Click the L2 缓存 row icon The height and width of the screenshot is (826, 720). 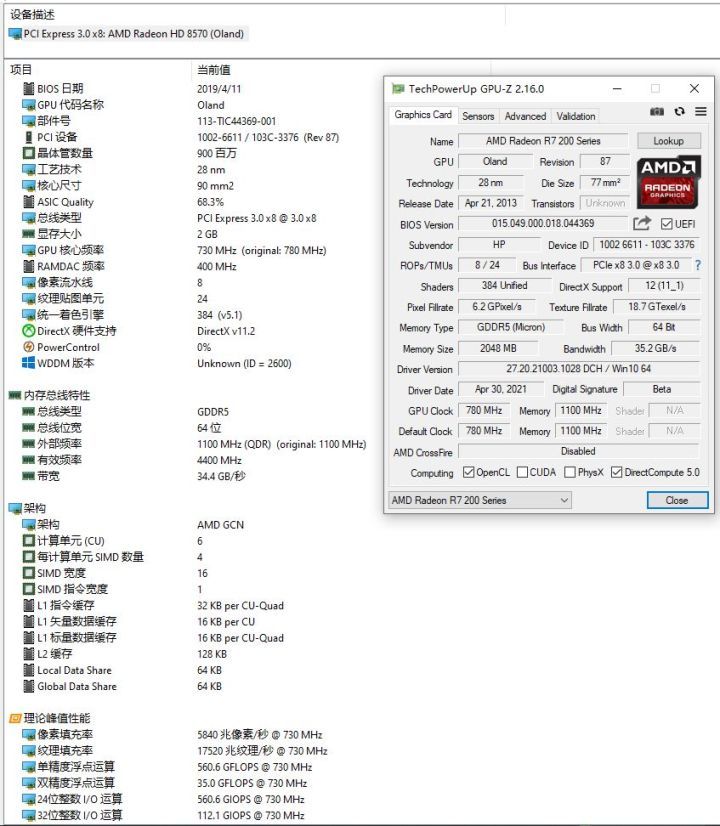pyautogui.click(x=28, y=654)
